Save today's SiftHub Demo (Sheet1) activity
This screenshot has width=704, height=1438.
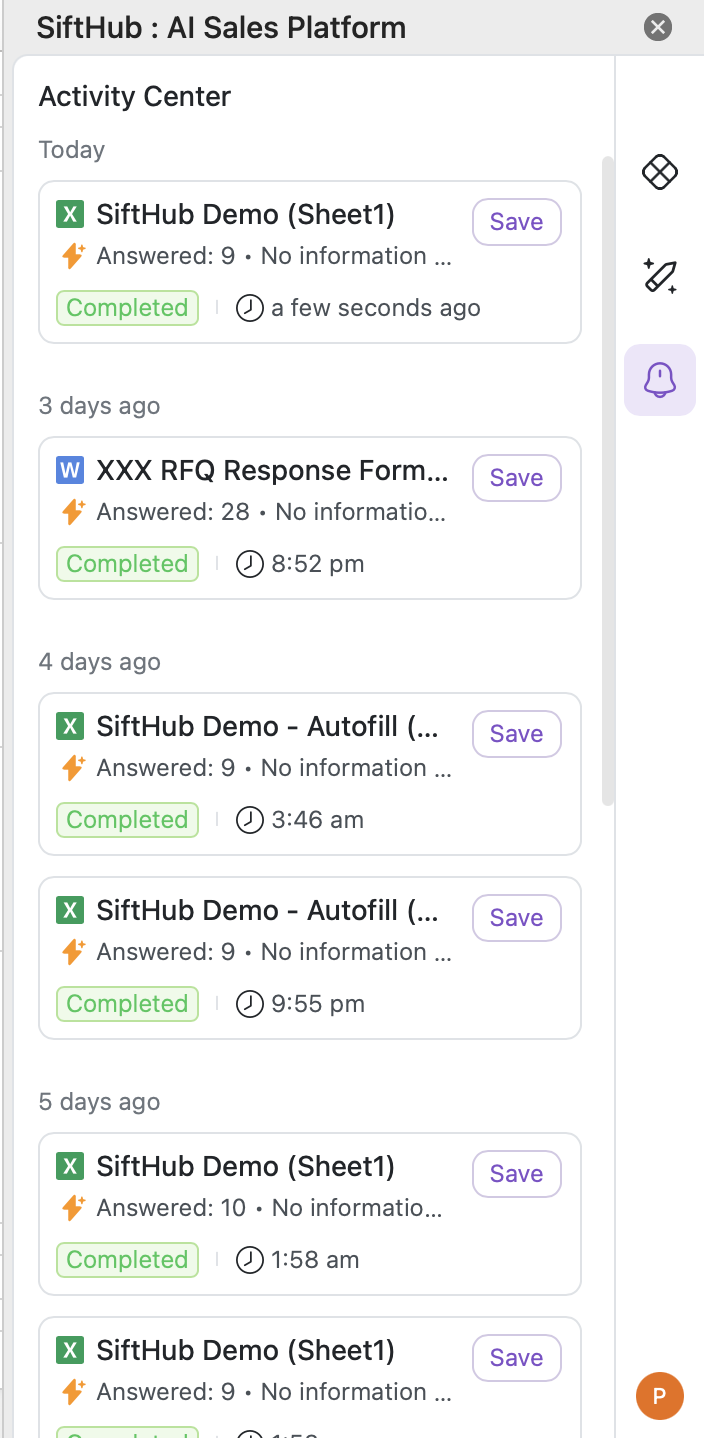tap(516, 222)
